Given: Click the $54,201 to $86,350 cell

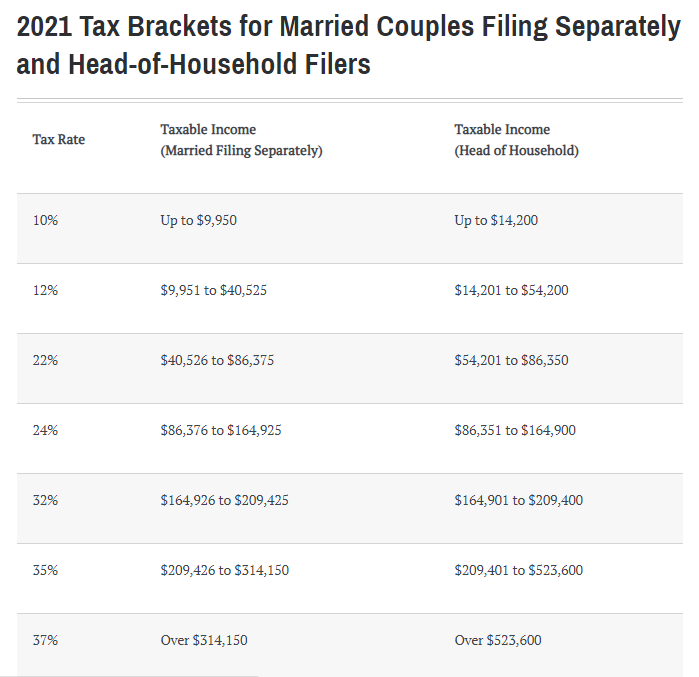Looking at the screenshot, I should pyautogui.click(x=511, y=360).
